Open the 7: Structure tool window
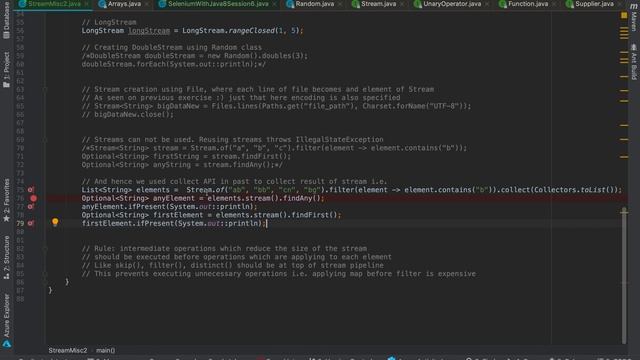 (x=6, y=258)
